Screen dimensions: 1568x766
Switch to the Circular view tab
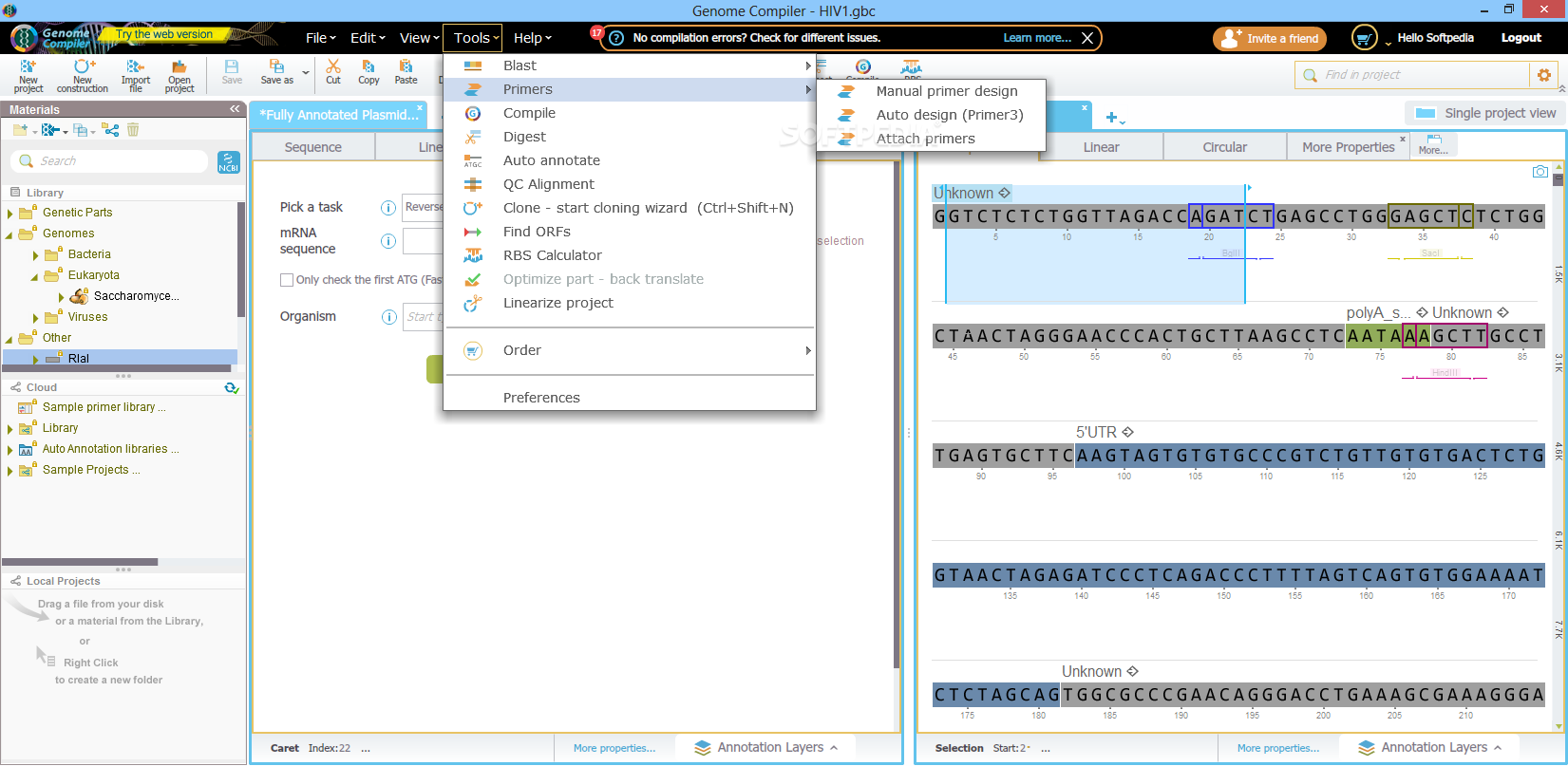[x=1225, y=147]
